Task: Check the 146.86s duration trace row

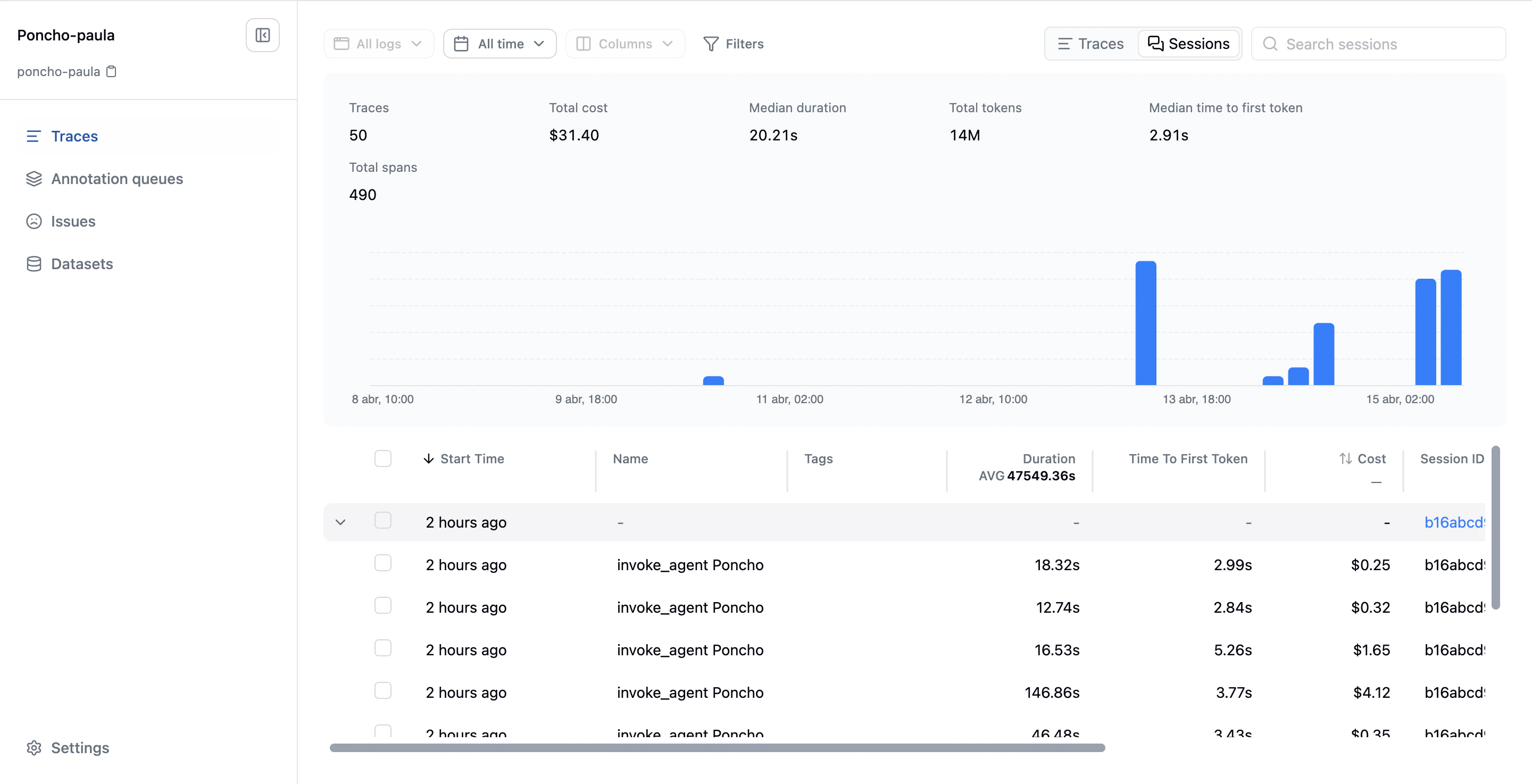Action: [382, 690]
